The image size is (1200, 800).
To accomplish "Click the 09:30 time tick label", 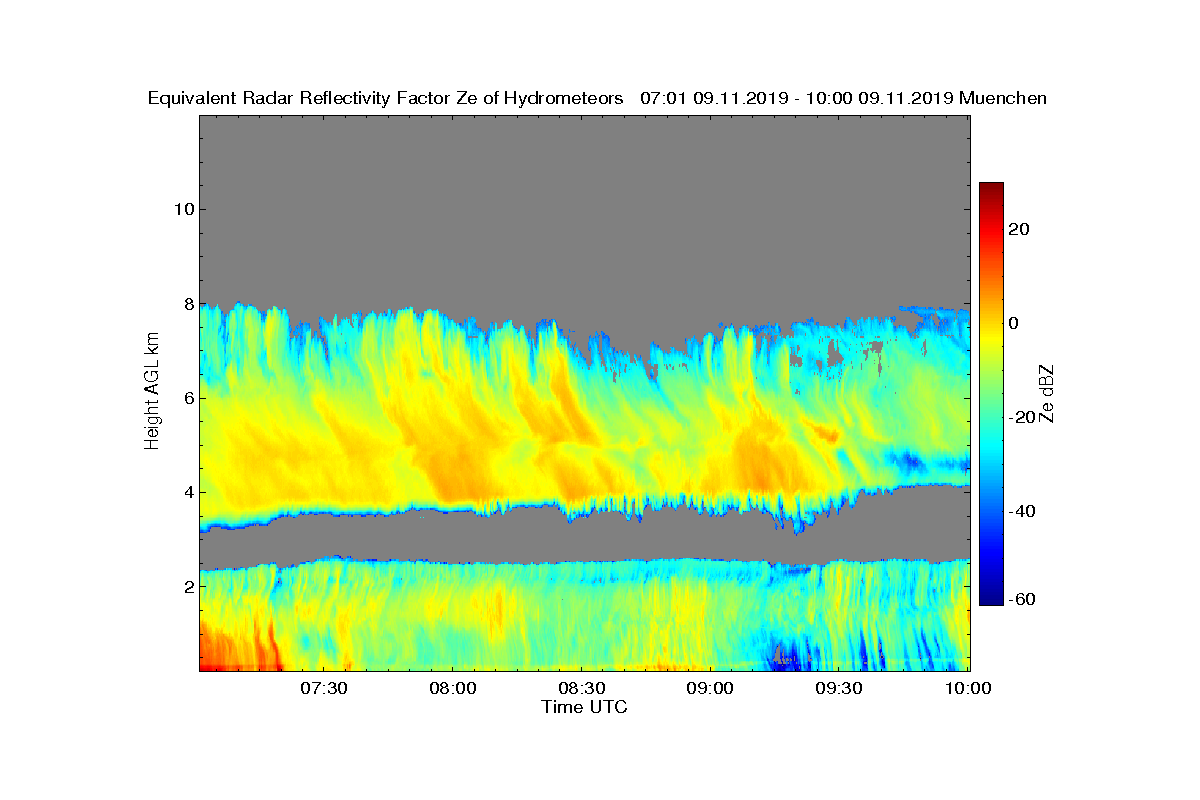I will tap(839, 688).
